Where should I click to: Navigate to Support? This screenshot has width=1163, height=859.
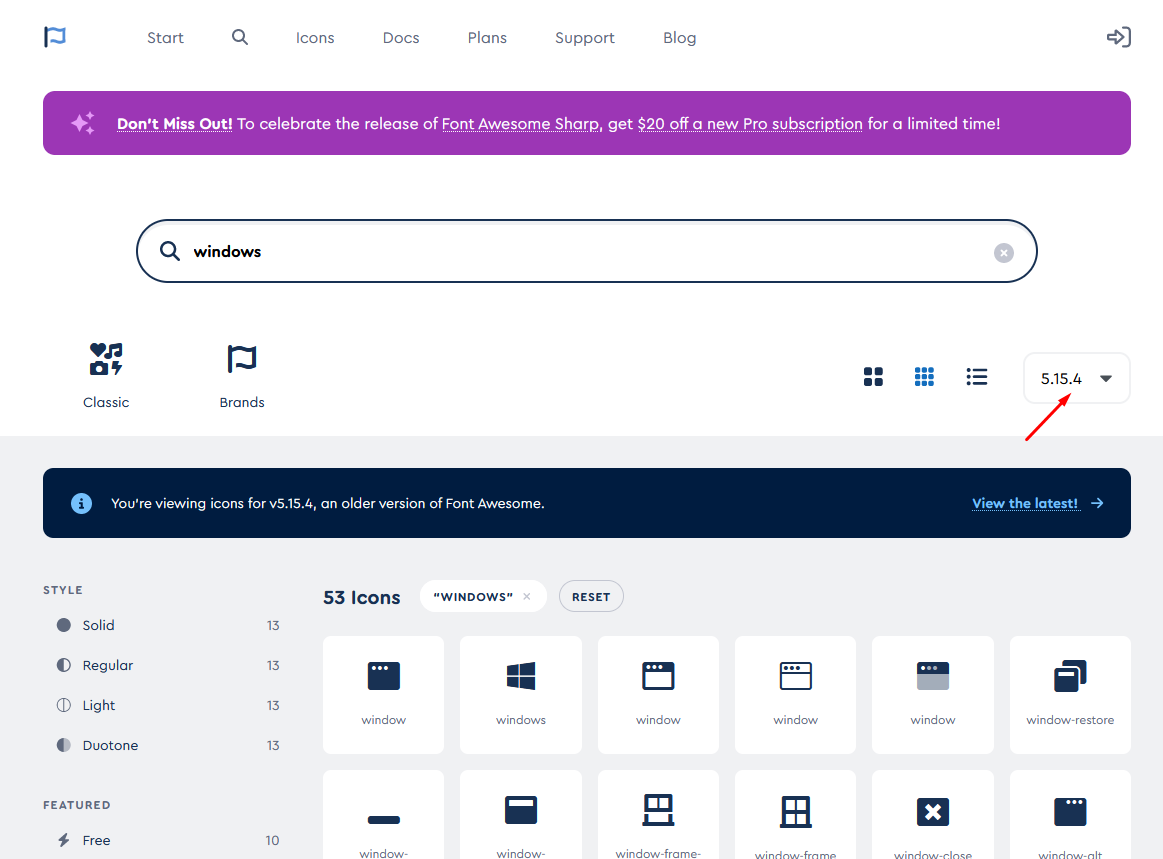click(x=585, y=38)
